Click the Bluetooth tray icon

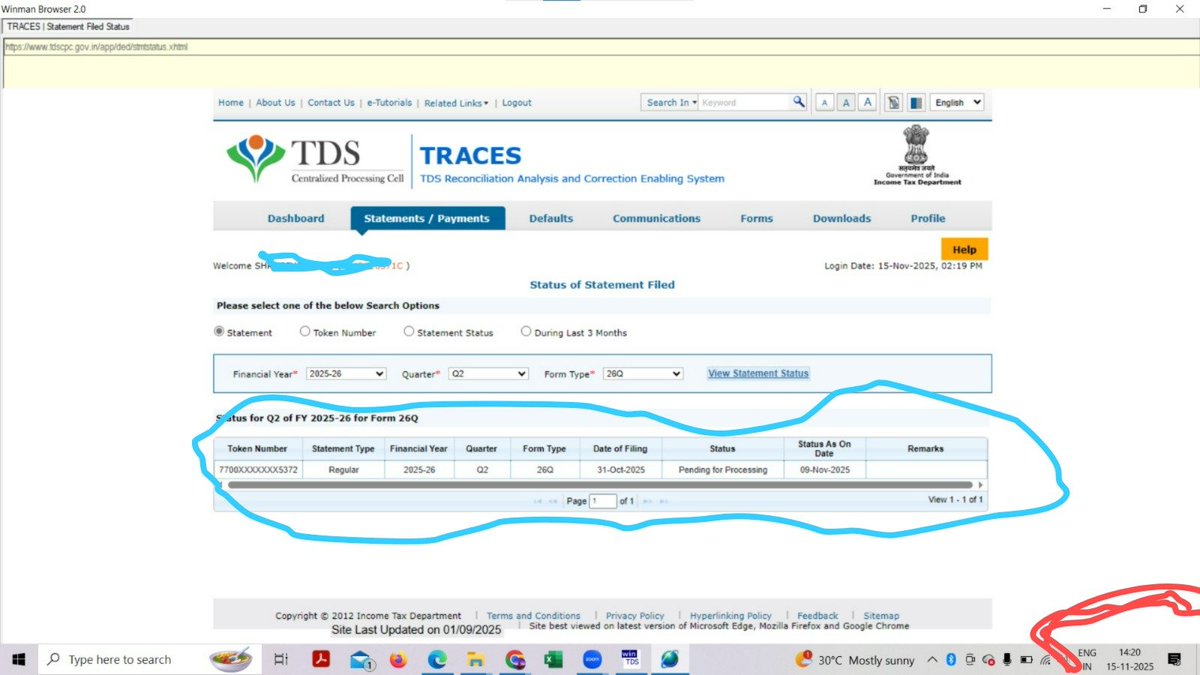pyautogui.click(x=952, y=659)
